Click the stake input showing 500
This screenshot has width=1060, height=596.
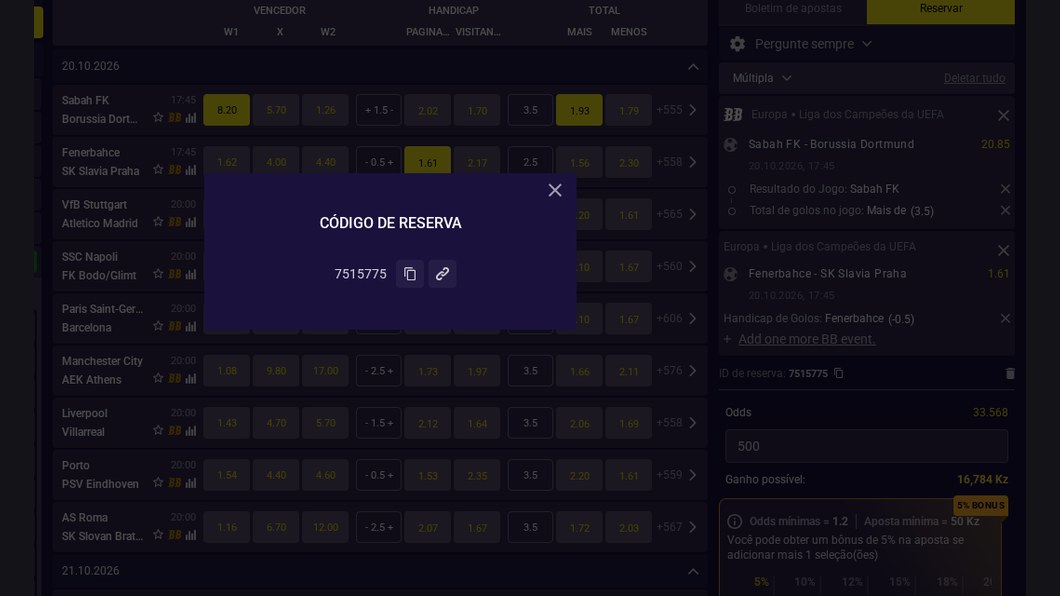[866, 446]
